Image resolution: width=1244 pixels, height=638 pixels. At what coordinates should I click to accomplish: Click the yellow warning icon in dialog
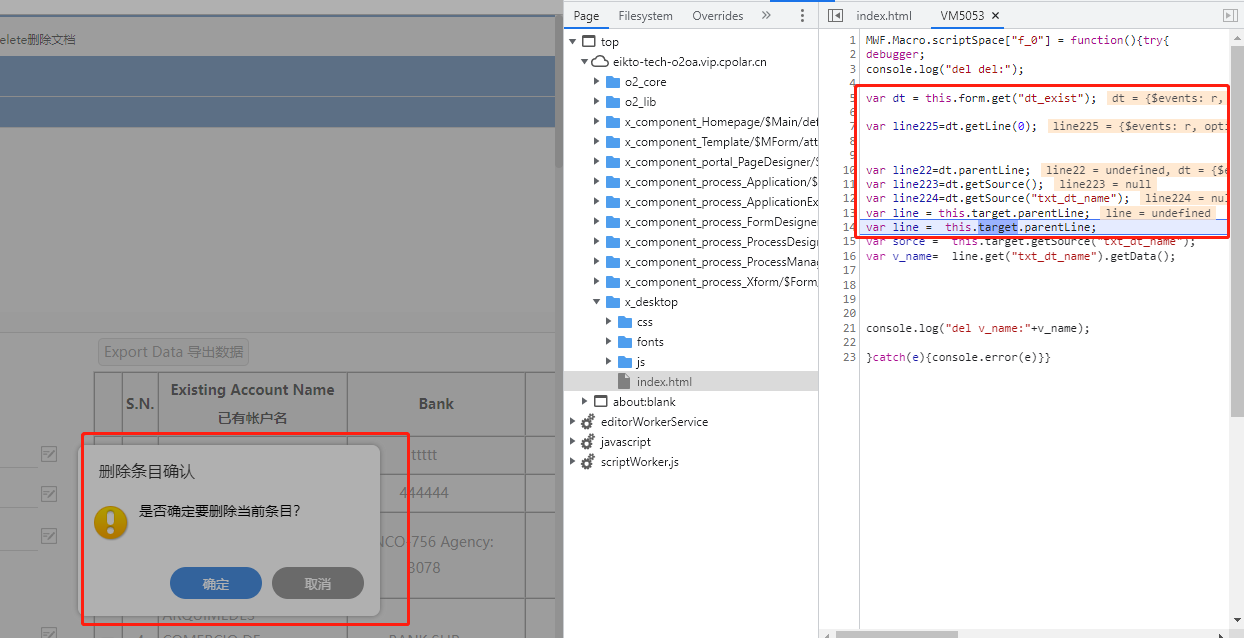pos(111,522)
